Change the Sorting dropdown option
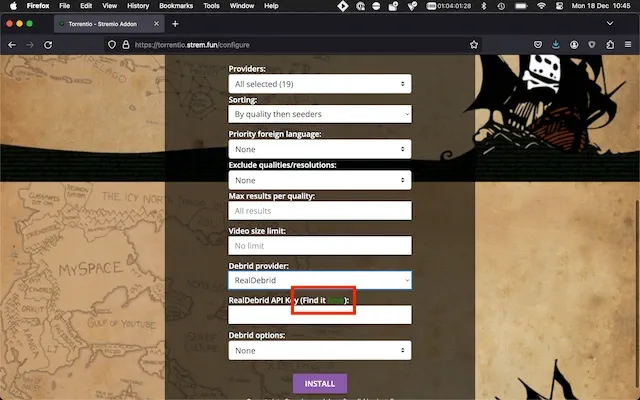This screenshot has height=400, width=640. (x=320, y=114)
